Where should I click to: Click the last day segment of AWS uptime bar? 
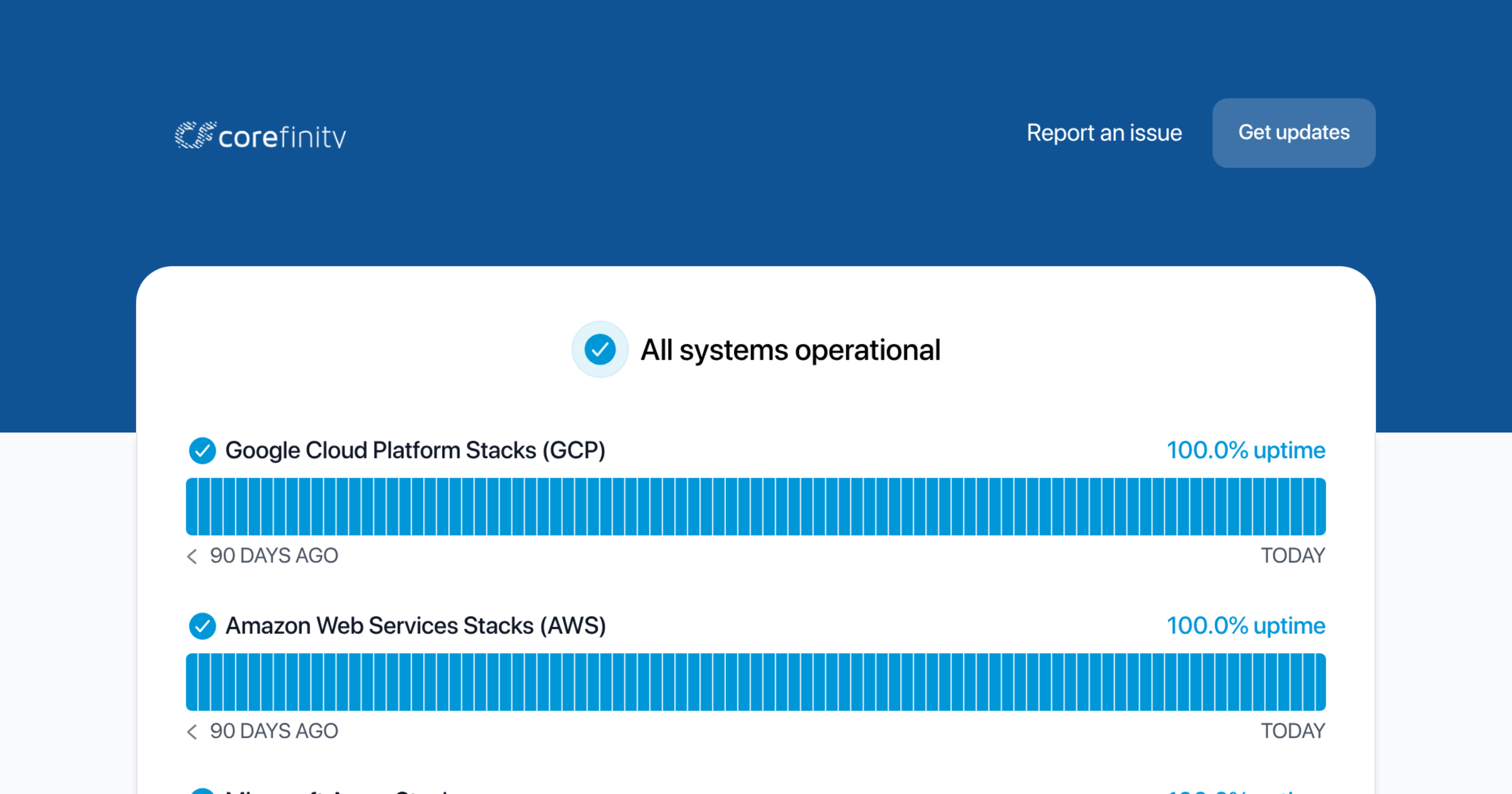point(1320,682)
